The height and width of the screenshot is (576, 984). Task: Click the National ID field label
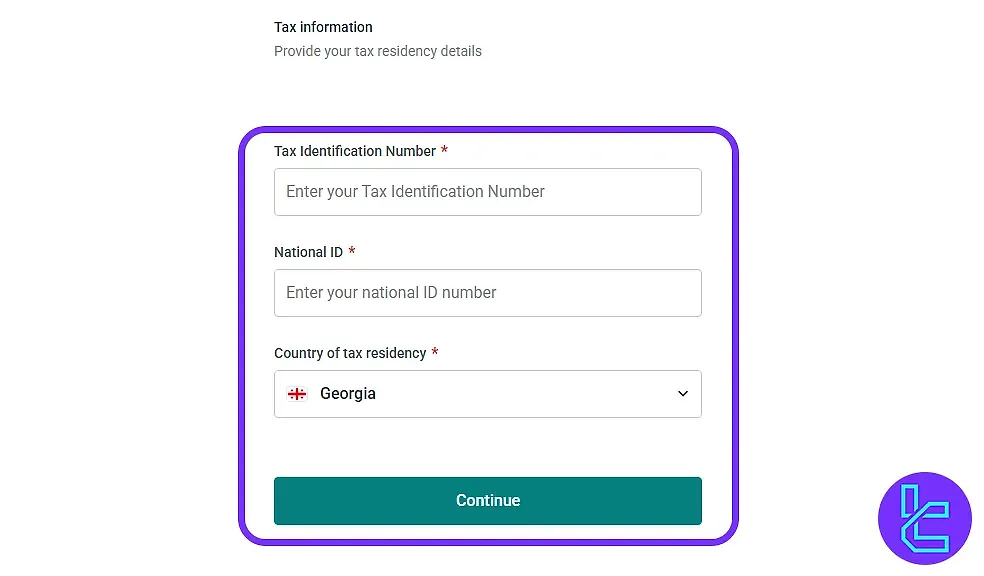[x=306, y=251]
